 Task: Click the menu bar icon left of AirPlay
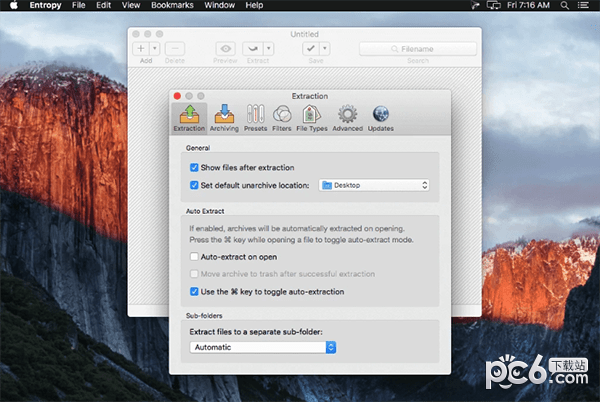point(475,5)
